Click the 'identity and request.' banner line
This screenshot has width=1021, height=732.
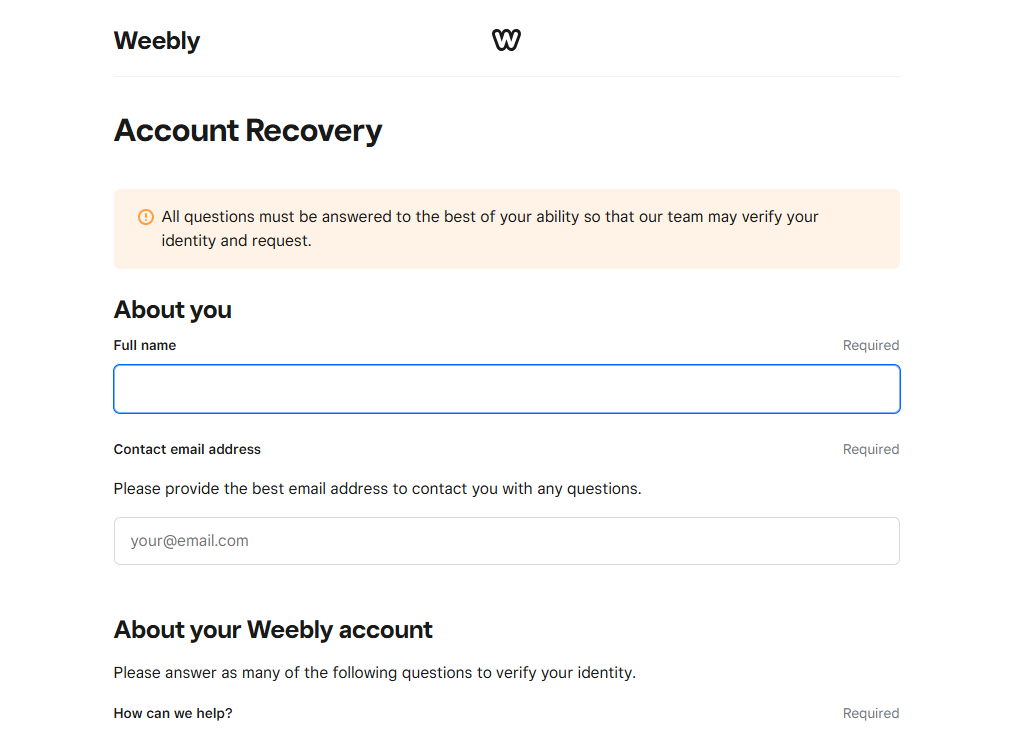click(x=236, y=241)
